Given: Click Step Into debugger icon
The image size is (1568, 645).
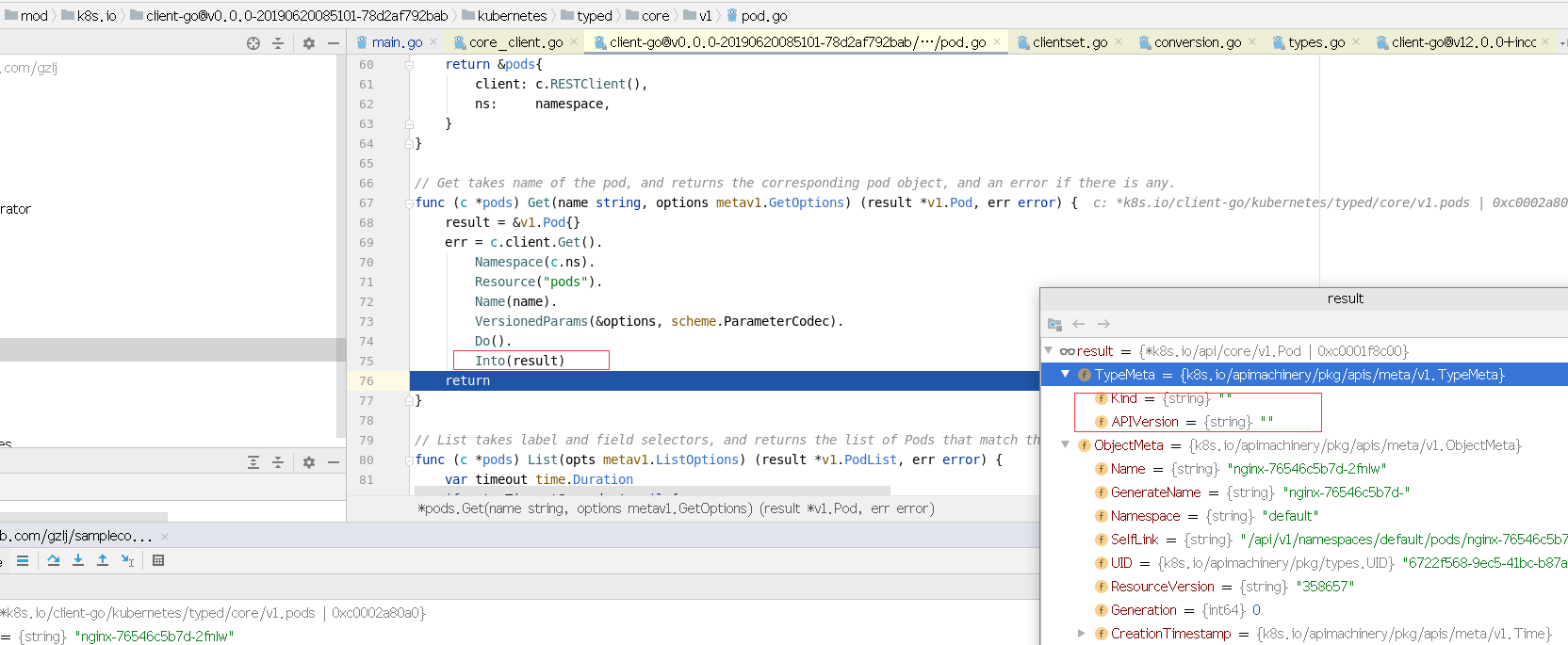Looking at the screenshot, I should tap(78, 560).
